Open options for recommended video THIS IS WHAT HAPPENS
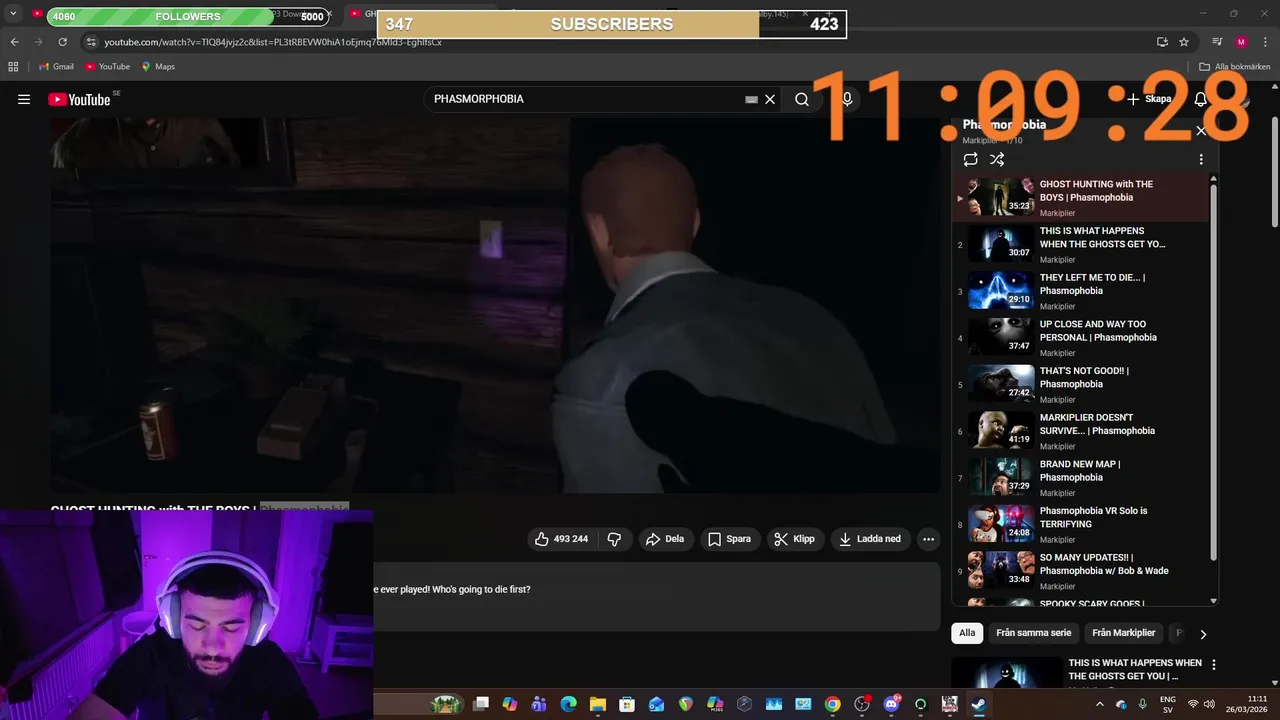The height and width of the screenshot is (720, 1280). pos(1214,665)
